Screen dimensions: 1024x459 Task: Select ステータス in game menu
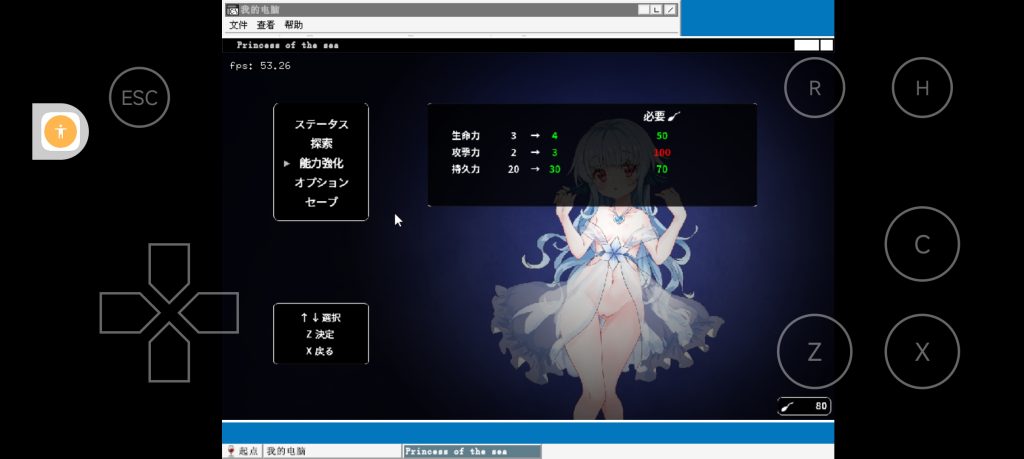(x=321, y=124)
